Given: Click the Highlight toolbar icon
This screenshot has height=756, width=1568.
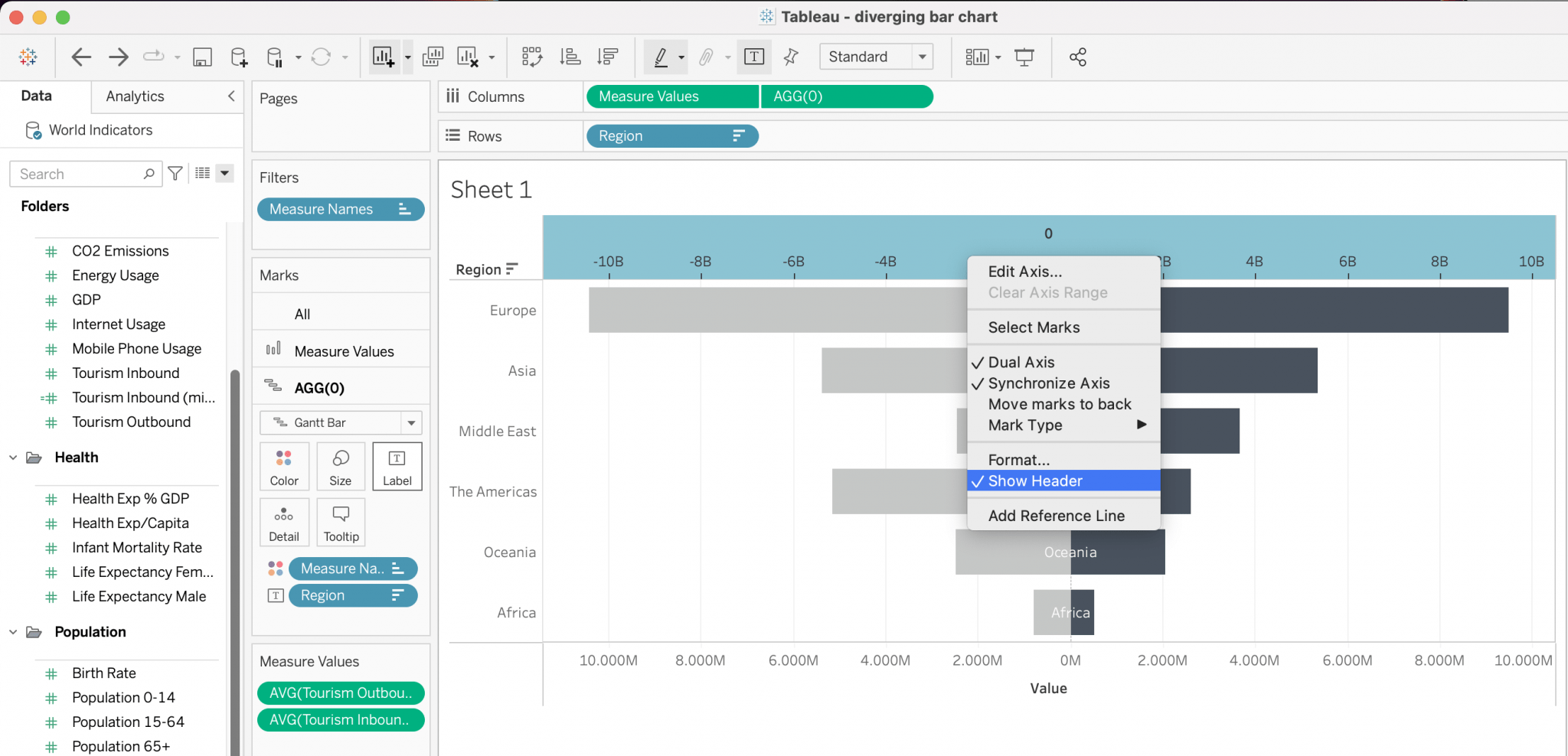Looking at the screenshot, I should coord(661,57).
